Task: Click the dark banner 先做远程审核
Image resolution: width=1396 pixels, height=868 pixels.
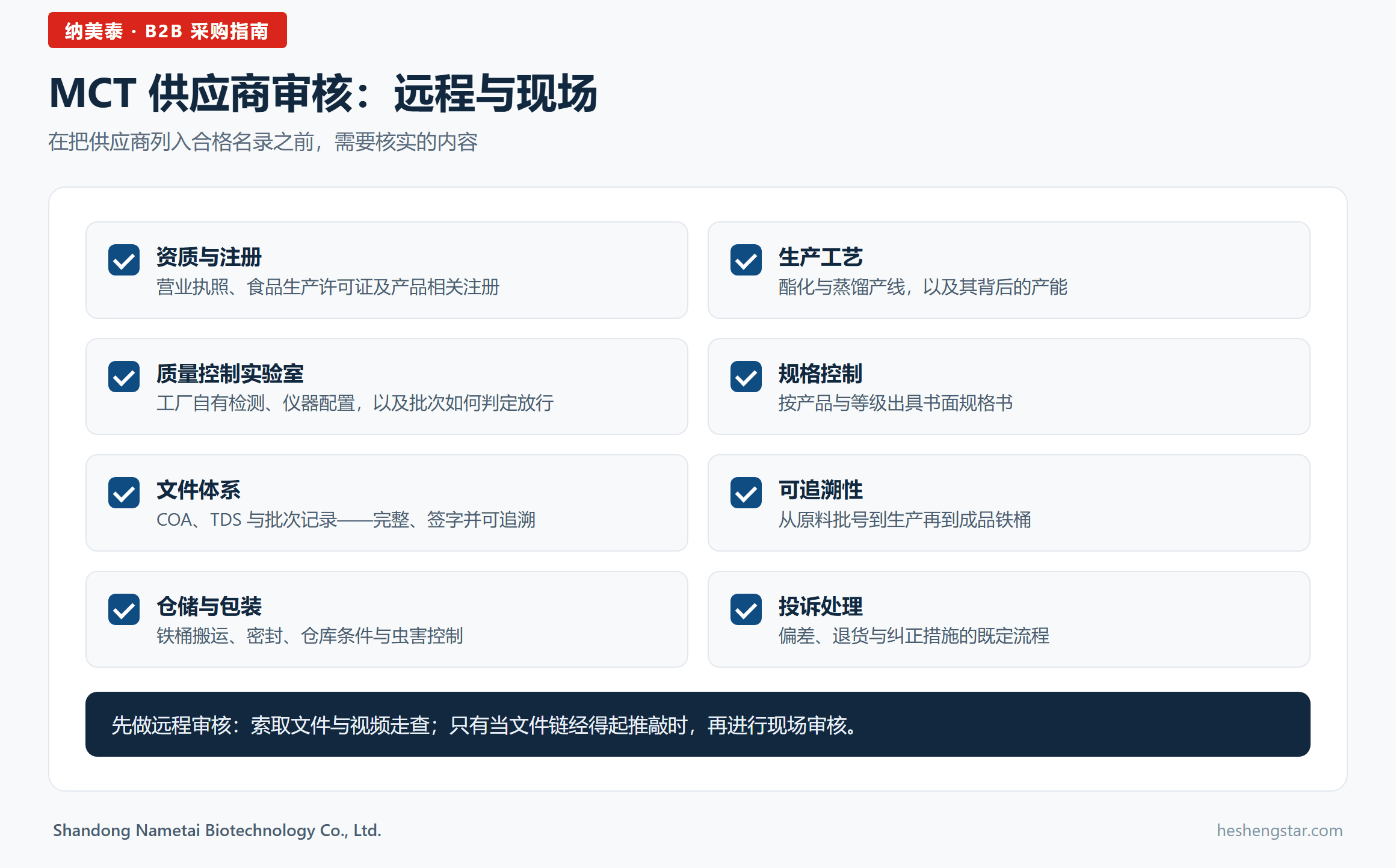Action: [698, 724]
